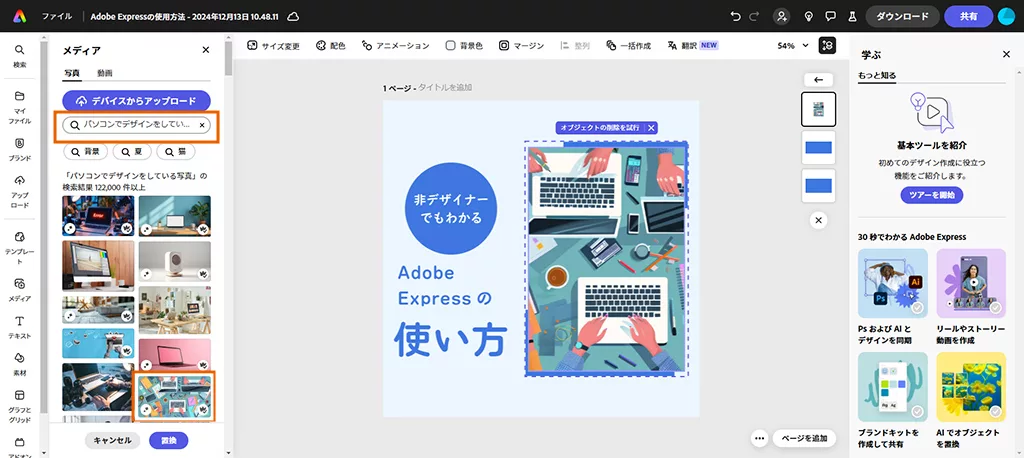
Task: Click the タイトルを追加 page title field
Action: click(x=445, y=87)
